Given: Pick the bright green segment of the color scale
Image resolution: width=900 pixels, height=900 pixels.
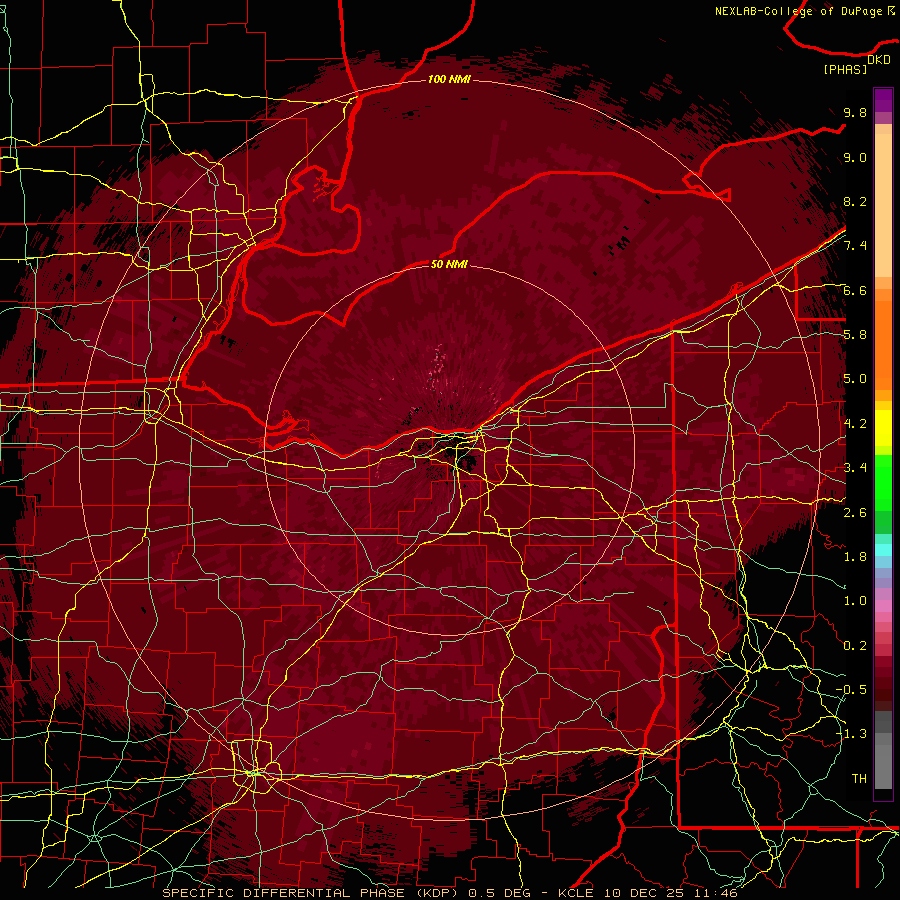Looking at the screenshot, I should [883, 481].
